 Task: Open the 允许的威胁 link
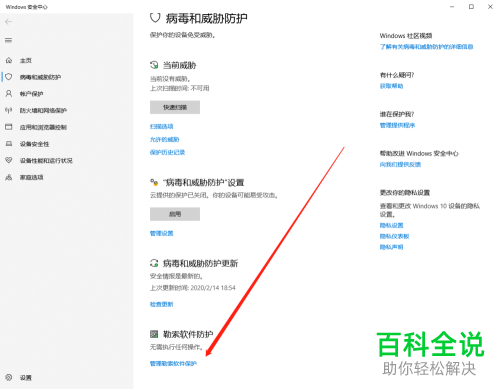[x=164, y=139]
